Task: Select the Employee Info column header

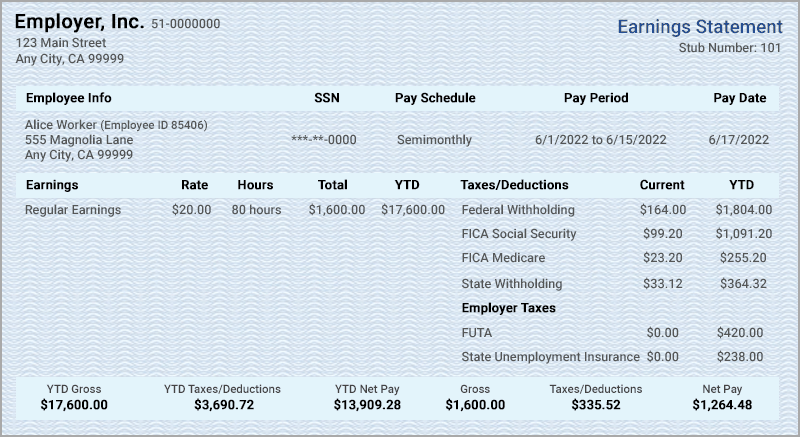Action: (68, 98)
